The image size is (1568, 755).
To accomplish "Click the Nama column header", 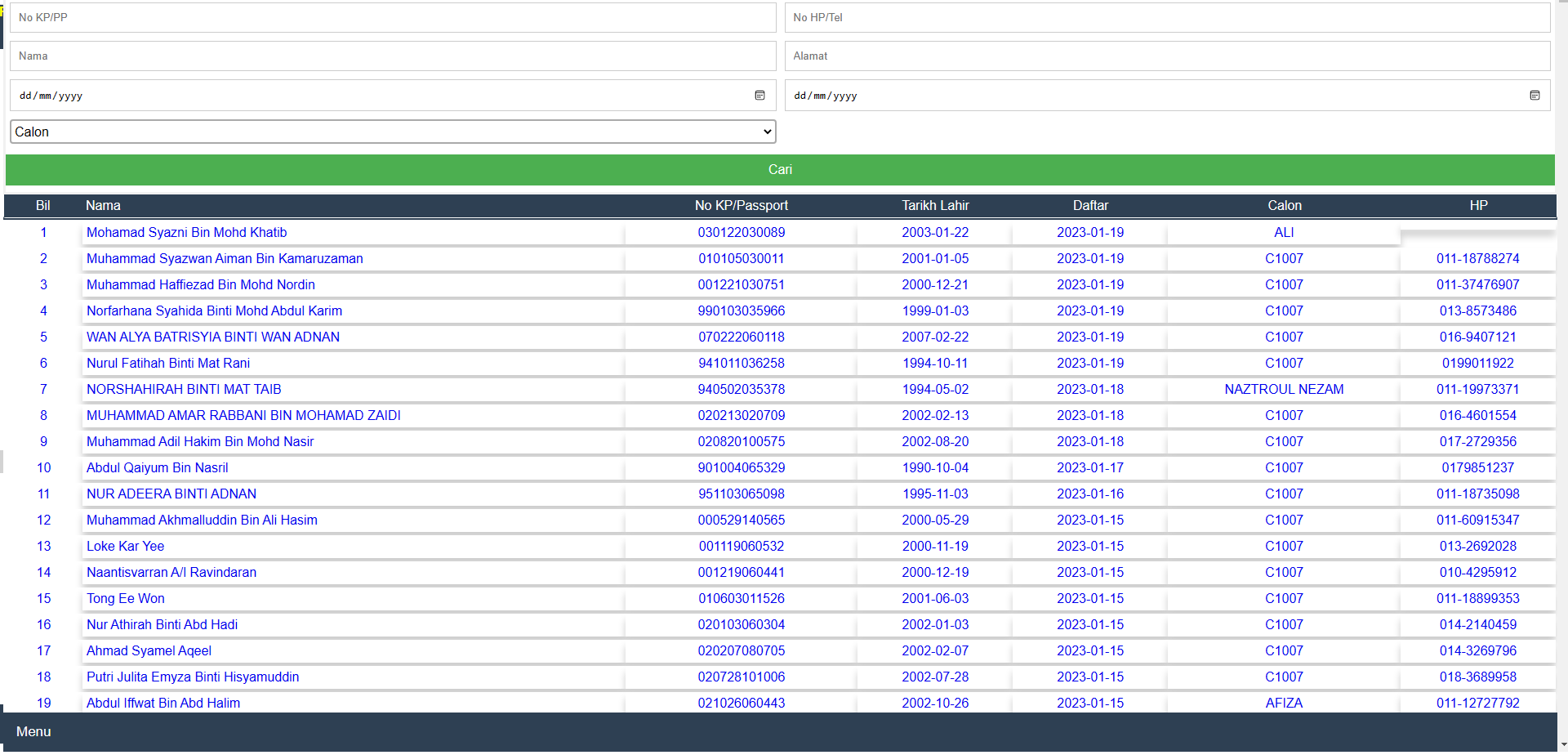I will [103, 205].
